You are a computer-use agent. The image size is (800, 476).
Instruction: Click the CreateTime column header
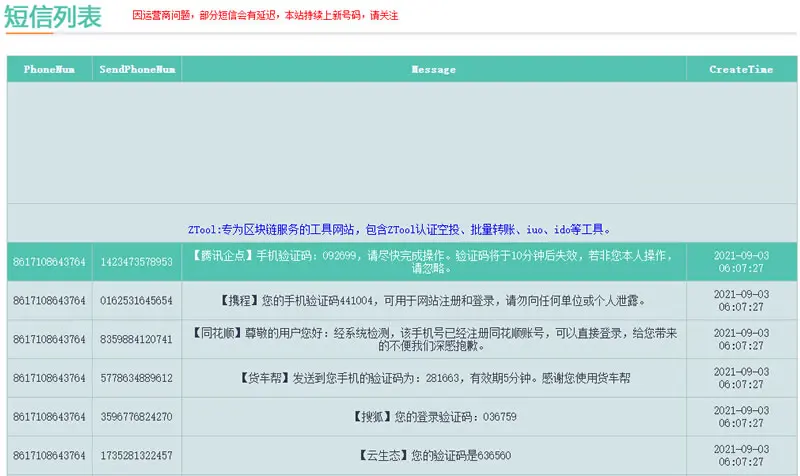[741, 69]
